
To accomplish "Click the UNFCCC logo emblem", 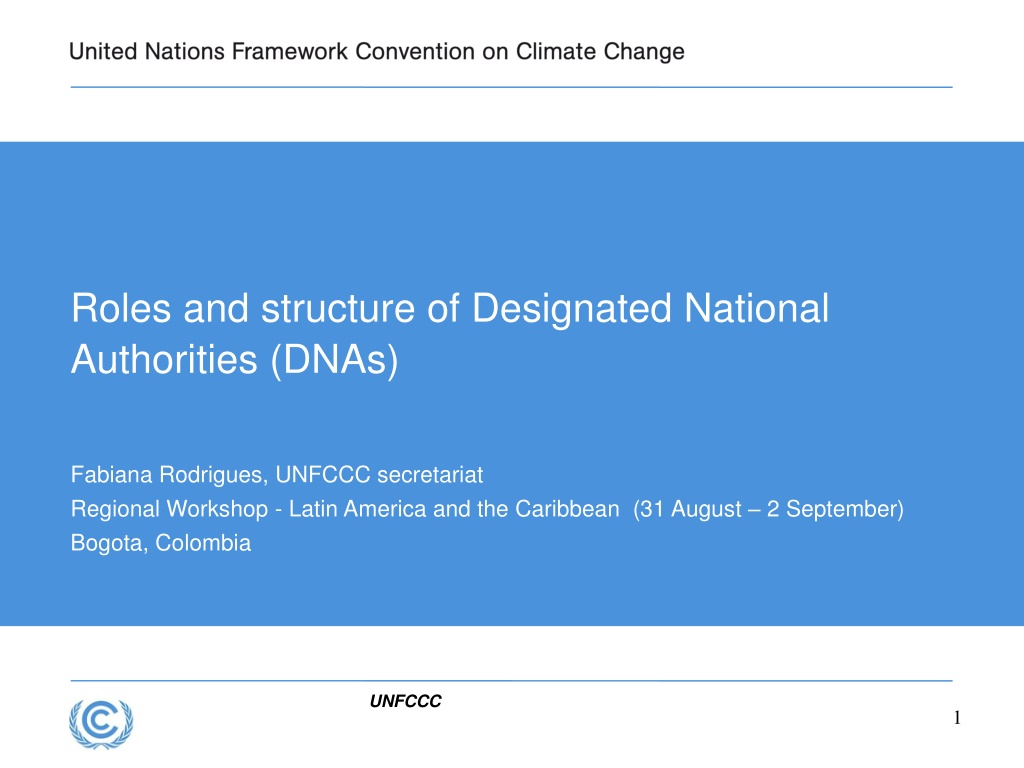I will pyautogui.click(x=101, y=724).
